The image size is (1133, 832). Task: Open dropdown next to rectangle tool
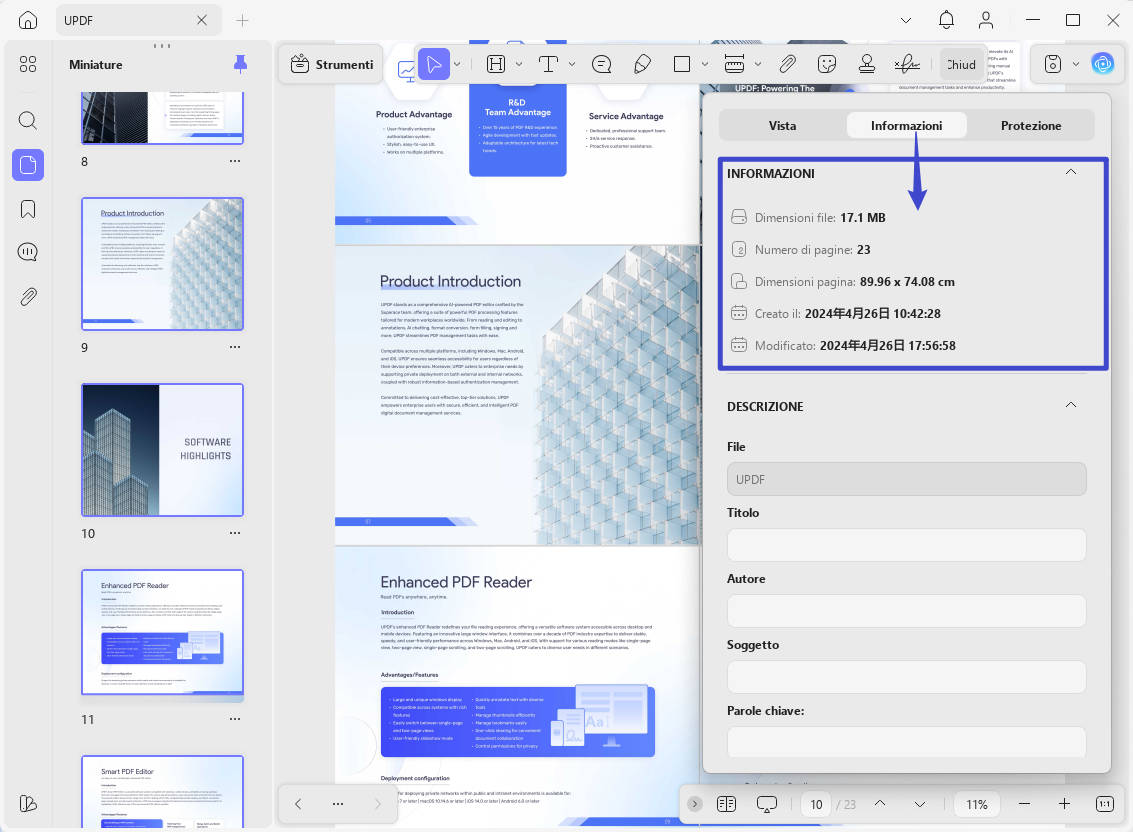705,64
